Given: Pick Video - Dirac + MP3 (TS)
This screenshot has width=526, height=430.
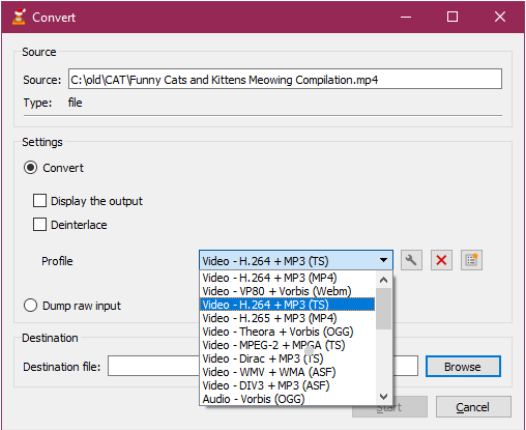Looking at the screenshot, I should [x=288, y=359].
